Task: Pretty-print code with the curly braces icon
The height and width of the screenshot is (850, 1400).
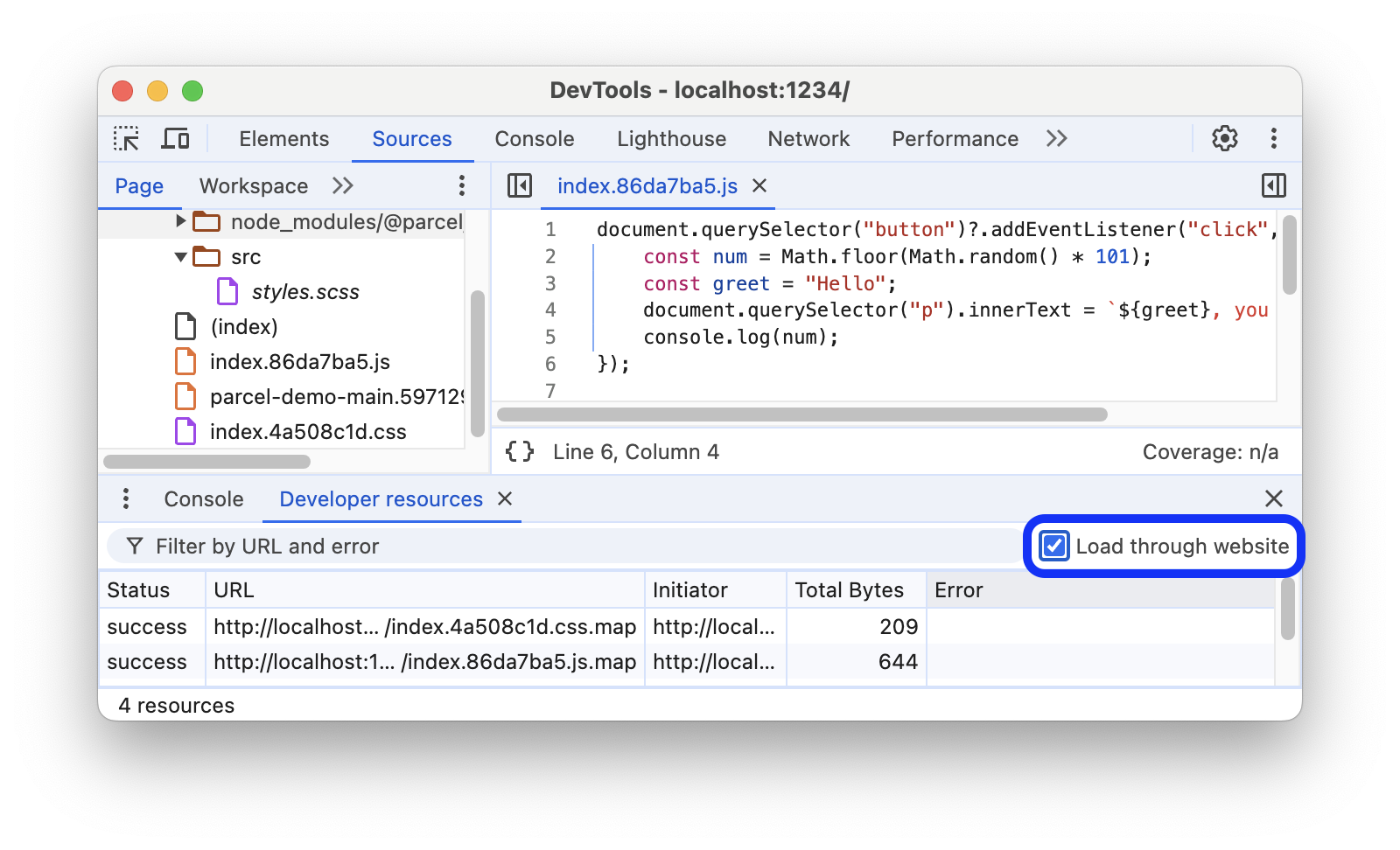Action: [519, 451]
